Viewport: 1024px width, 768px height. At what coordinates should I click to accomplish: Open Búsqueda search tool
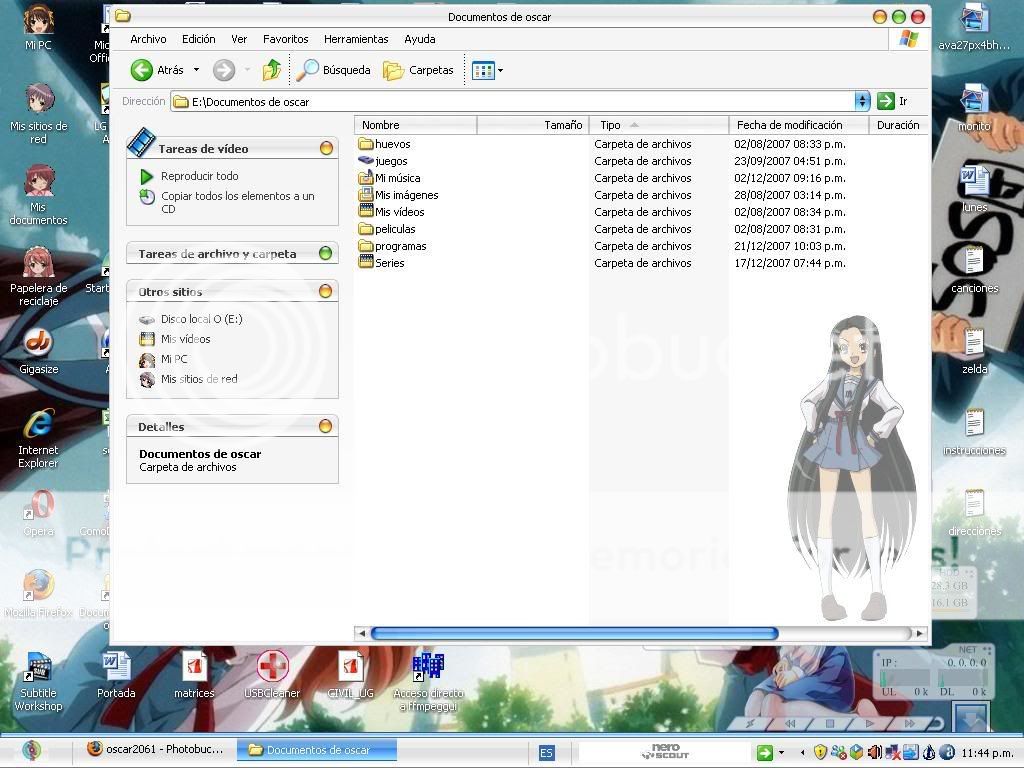pos(334,70)
